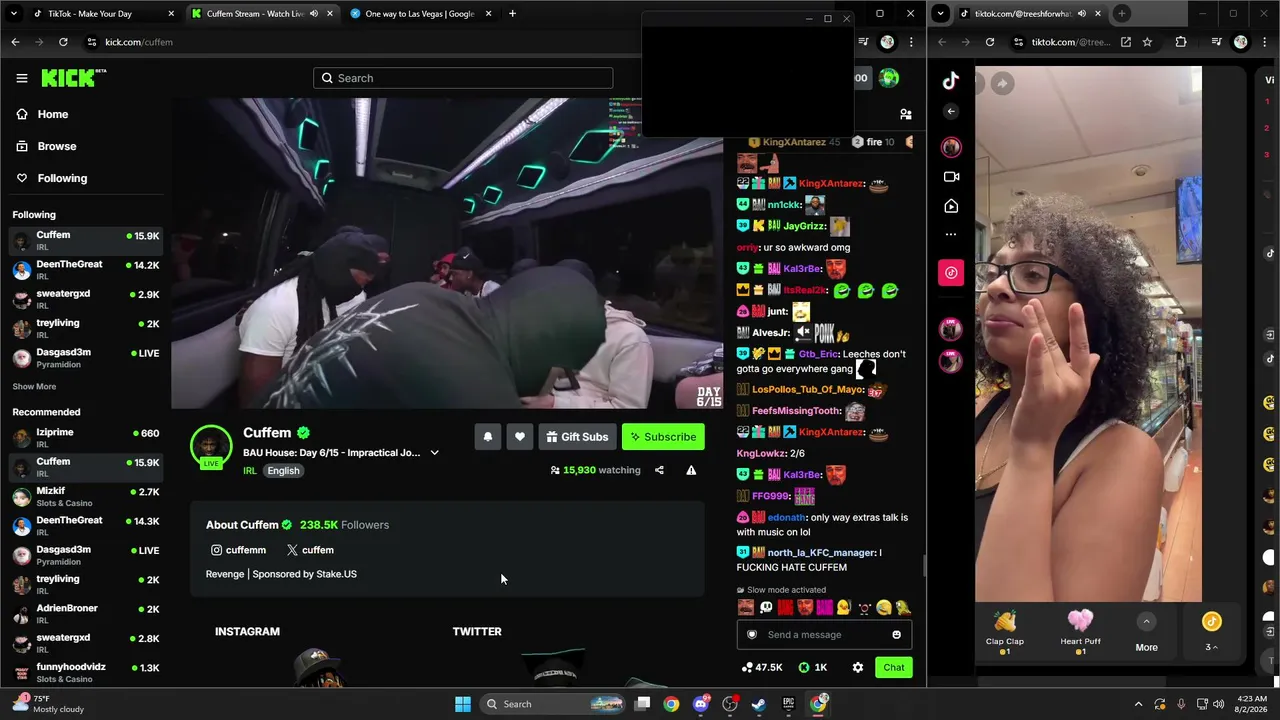Viewport: 1280px width, 720px height.
Task: Subscribe to Cuffem's channel
Action: (663, 437)
